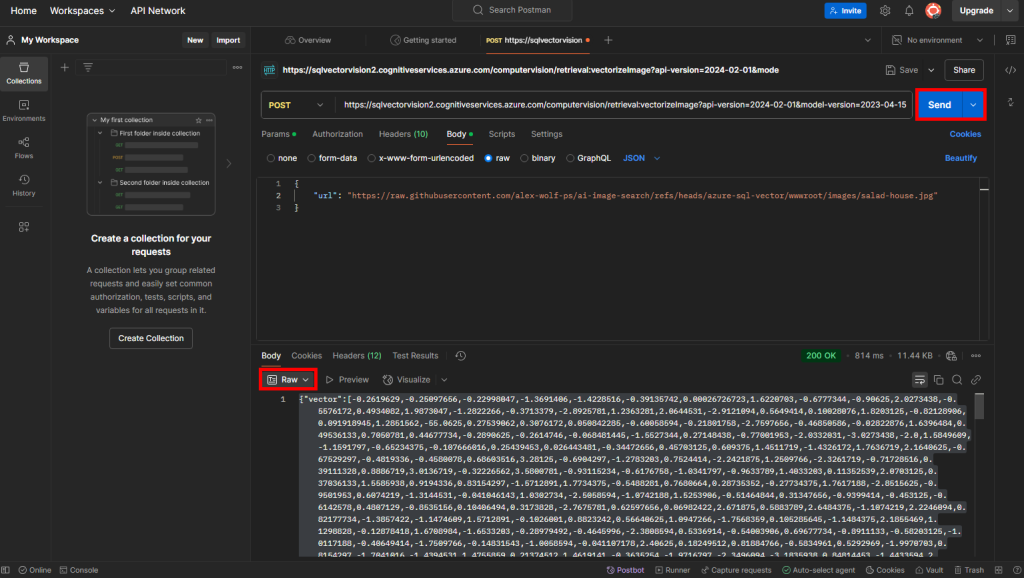Open the Workspaces dropdown

pyautogui.click(x=82, y=10)
